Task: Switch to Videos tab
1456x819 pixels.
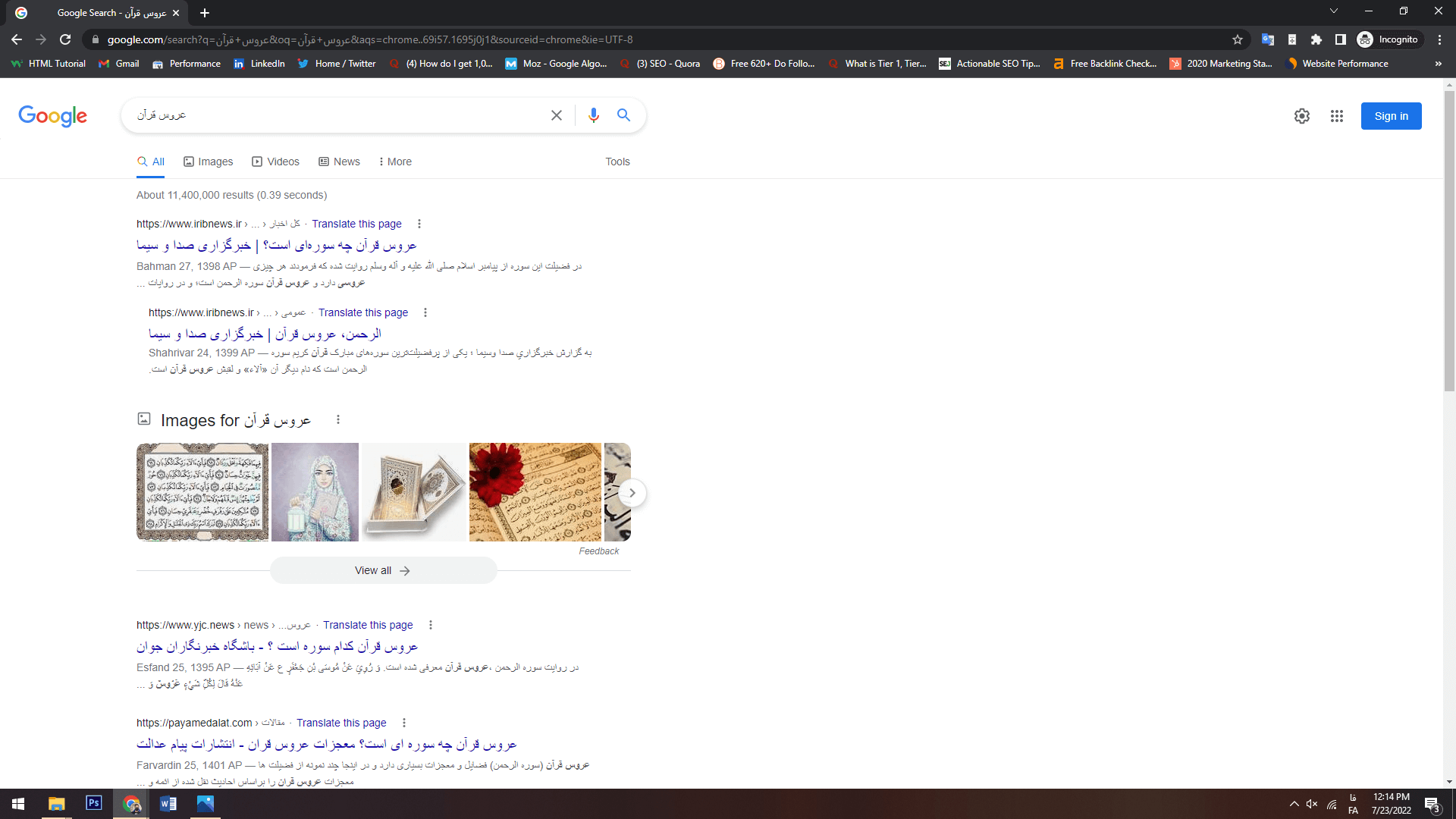Action: pyautogui.click(x=276, y=162)
